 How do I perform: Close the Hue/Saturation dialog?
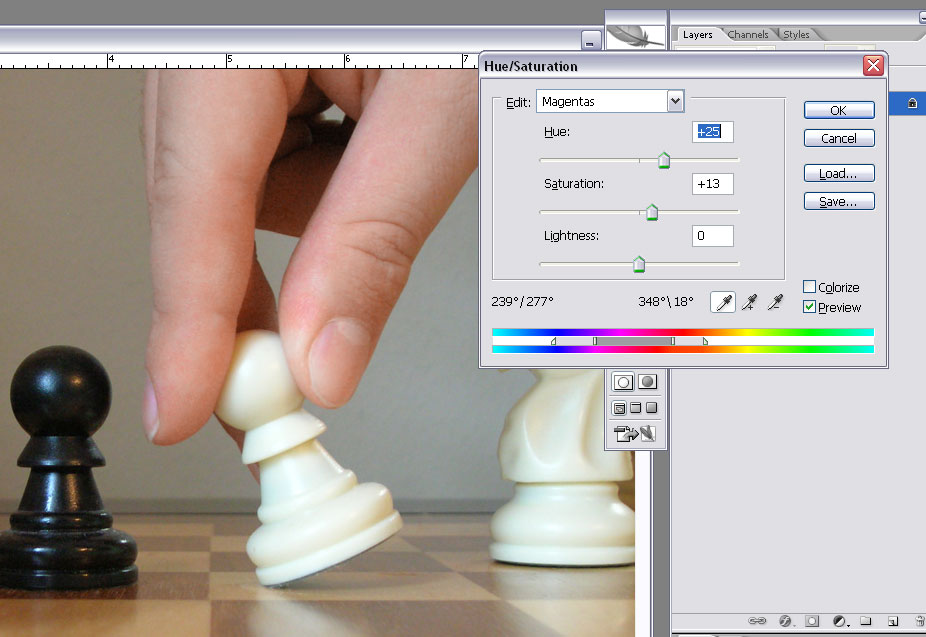click(x=873, y=66)
